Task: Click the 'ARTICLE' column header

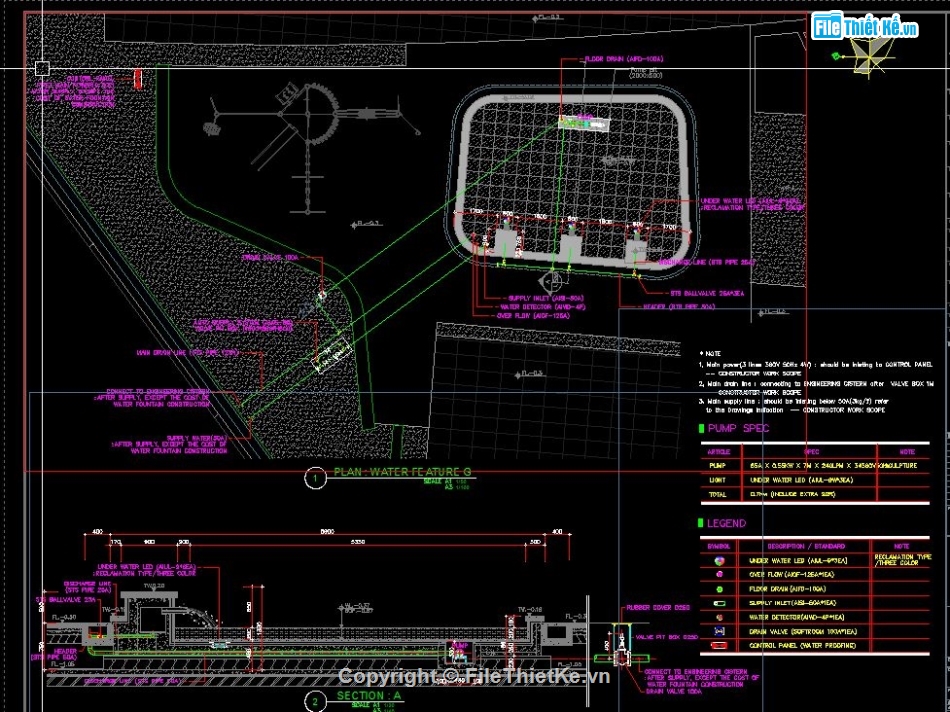Action: [x=719, y=452]
